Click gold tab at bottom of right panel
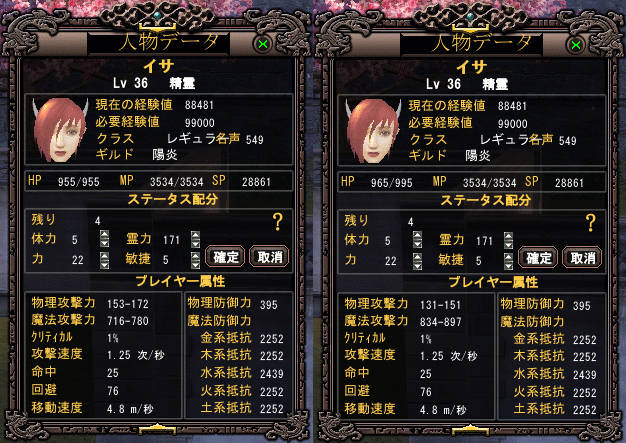 (470, 430)
